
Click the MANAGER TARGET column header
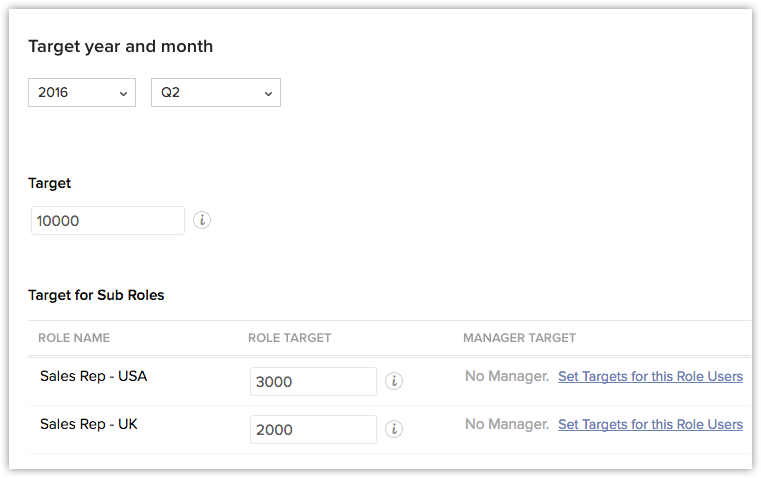point(519,338)
